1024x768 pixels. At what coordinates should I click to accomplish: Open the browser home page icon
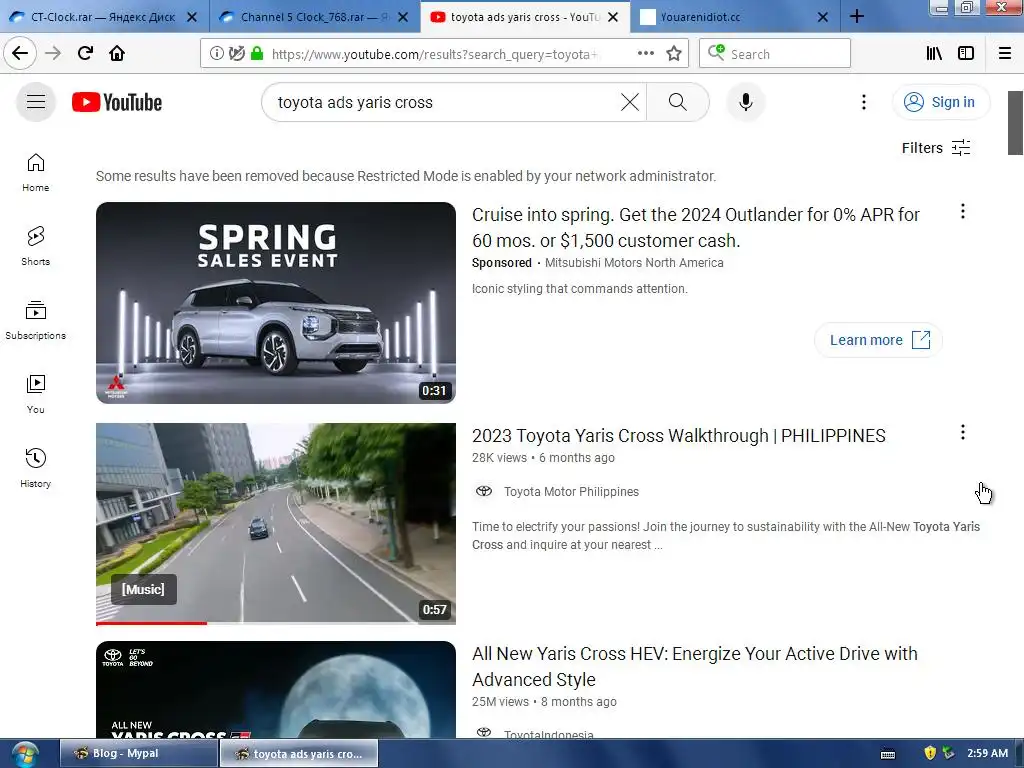coord(117,53)
